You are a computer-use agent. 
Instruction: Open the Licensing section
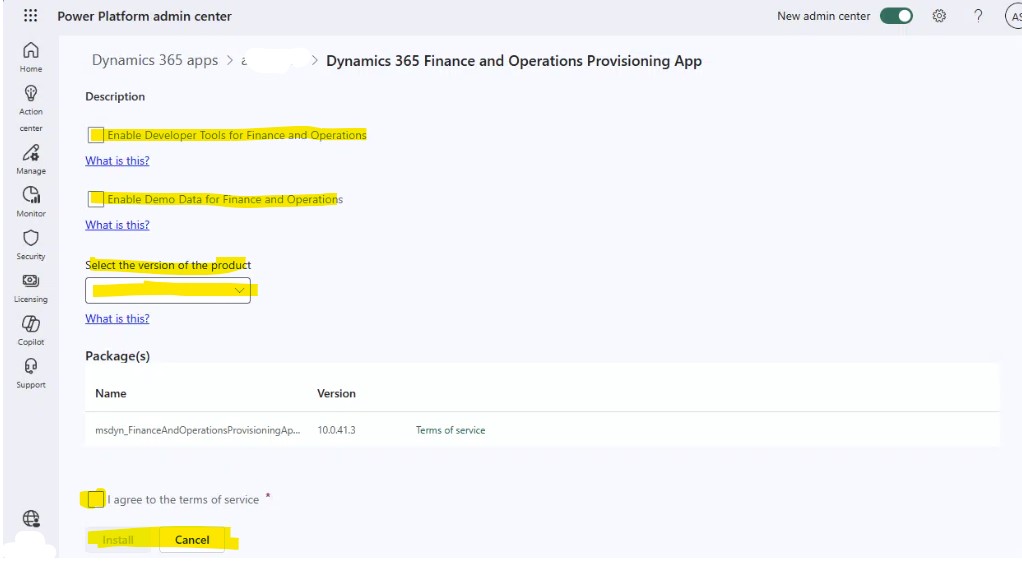click(31, 288)
